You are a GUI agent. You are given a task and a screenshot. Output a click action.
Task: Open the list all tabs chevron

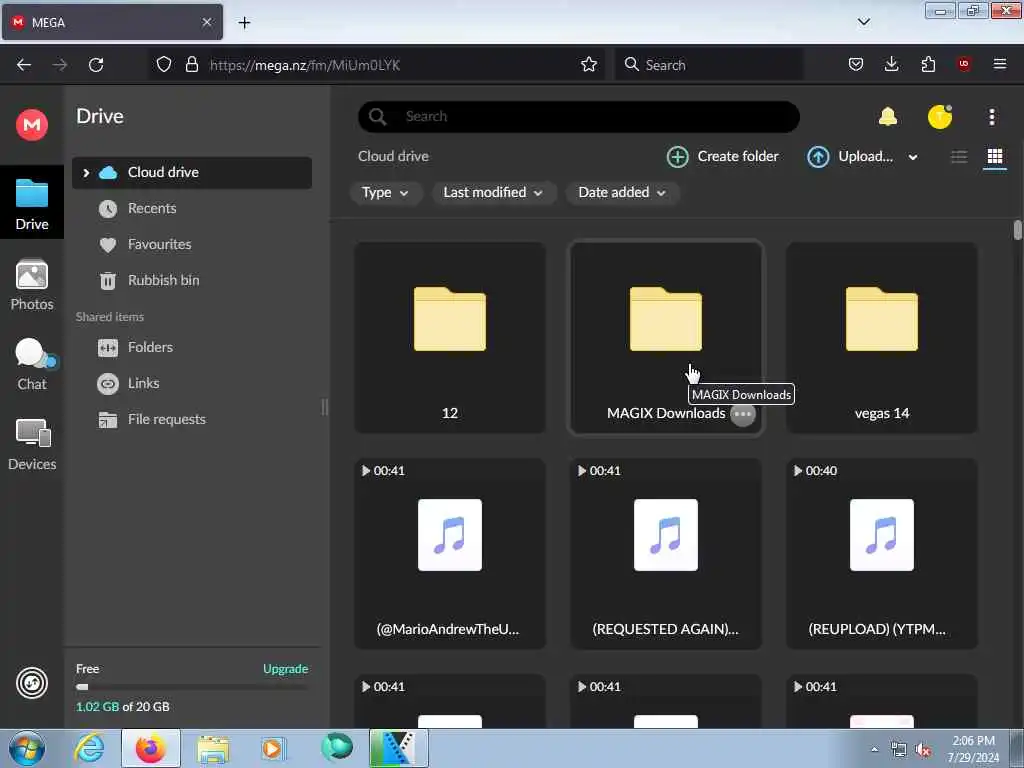pyautogui.click(x=864, y=22)
